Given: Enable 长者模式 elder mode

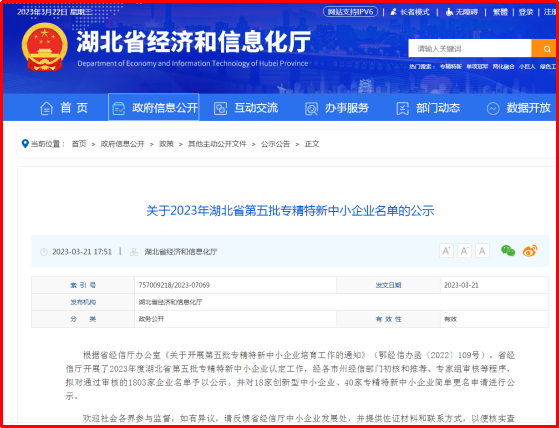Looking at the screenshot, I should 410,12.
